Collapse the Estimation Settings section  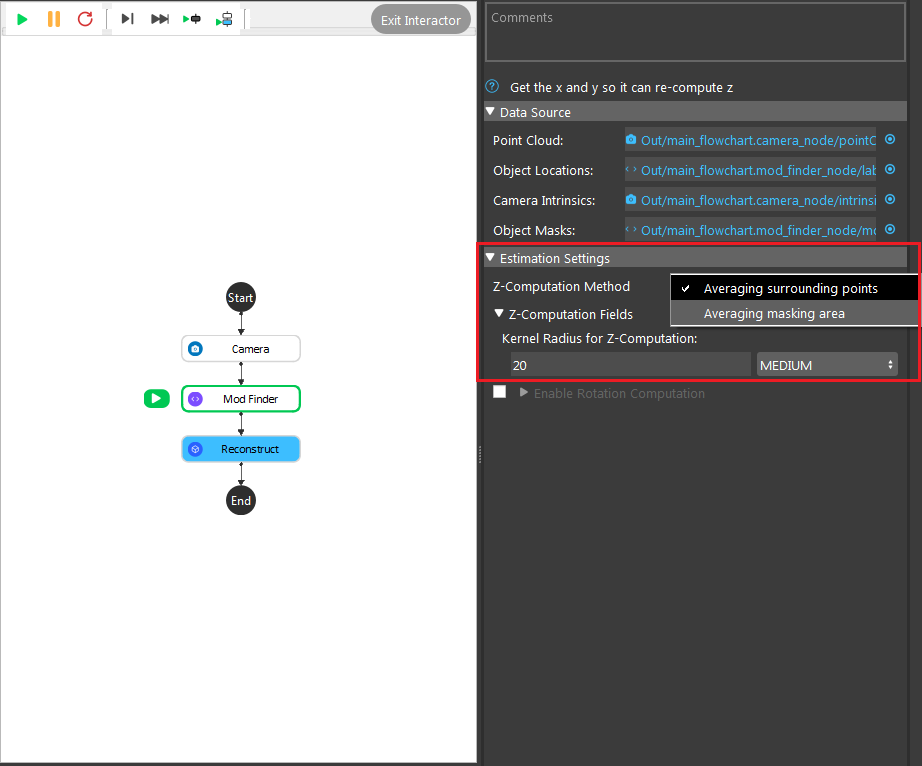point(490,257)
